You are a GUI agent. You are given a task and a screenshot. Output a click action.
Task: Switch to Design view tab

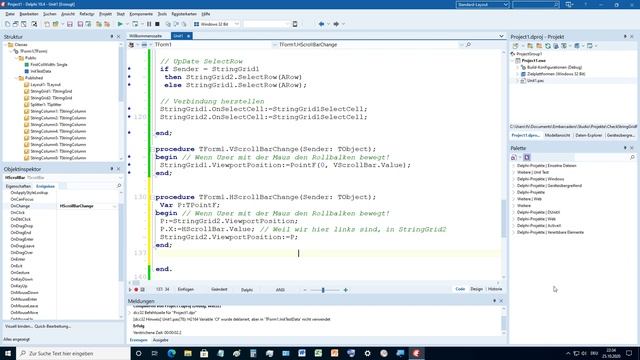[476, 289]
